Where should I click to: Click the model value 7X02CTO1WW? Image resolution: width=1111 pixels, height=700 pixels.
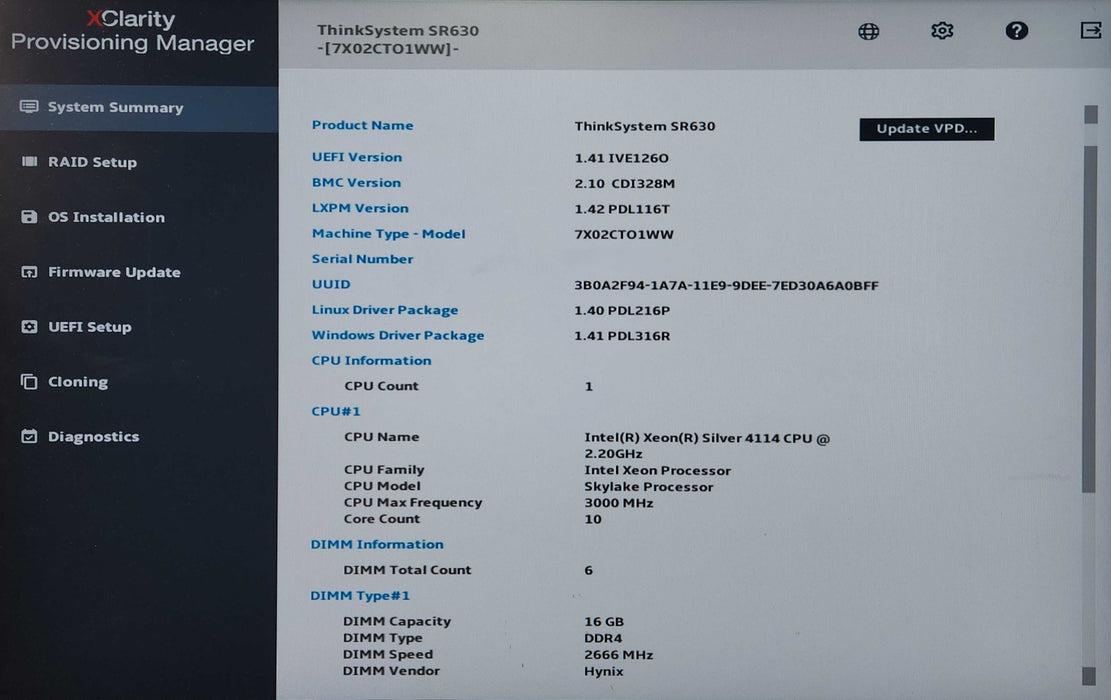coord(624,235)
